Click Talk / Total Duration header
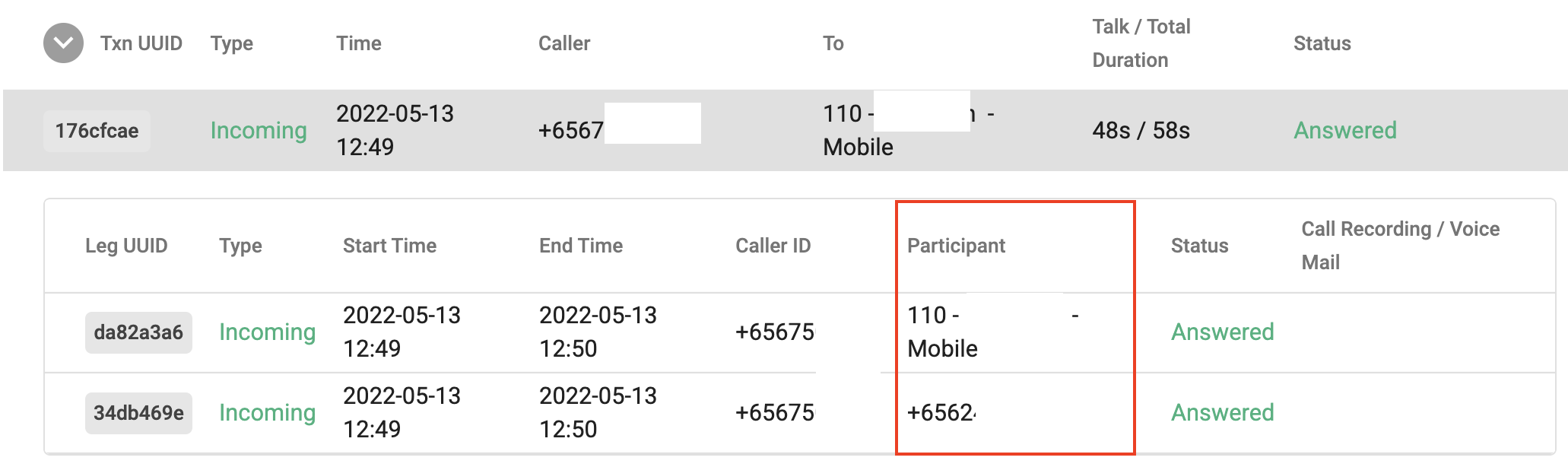The image size is (1568, 467). tap(1141, 43)
